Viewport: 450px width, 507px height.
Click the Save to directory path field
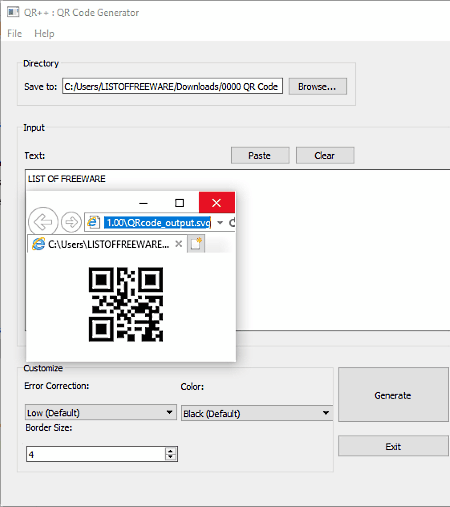[x=172, y=86]
